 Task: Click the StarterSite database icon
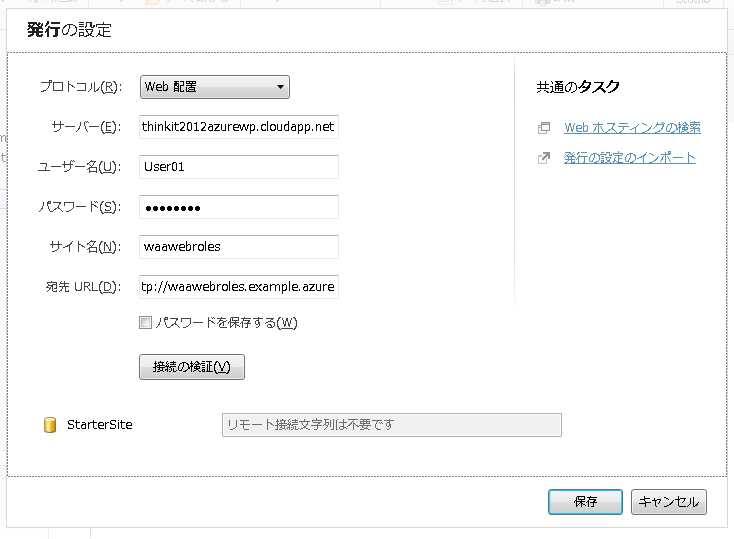50,425
